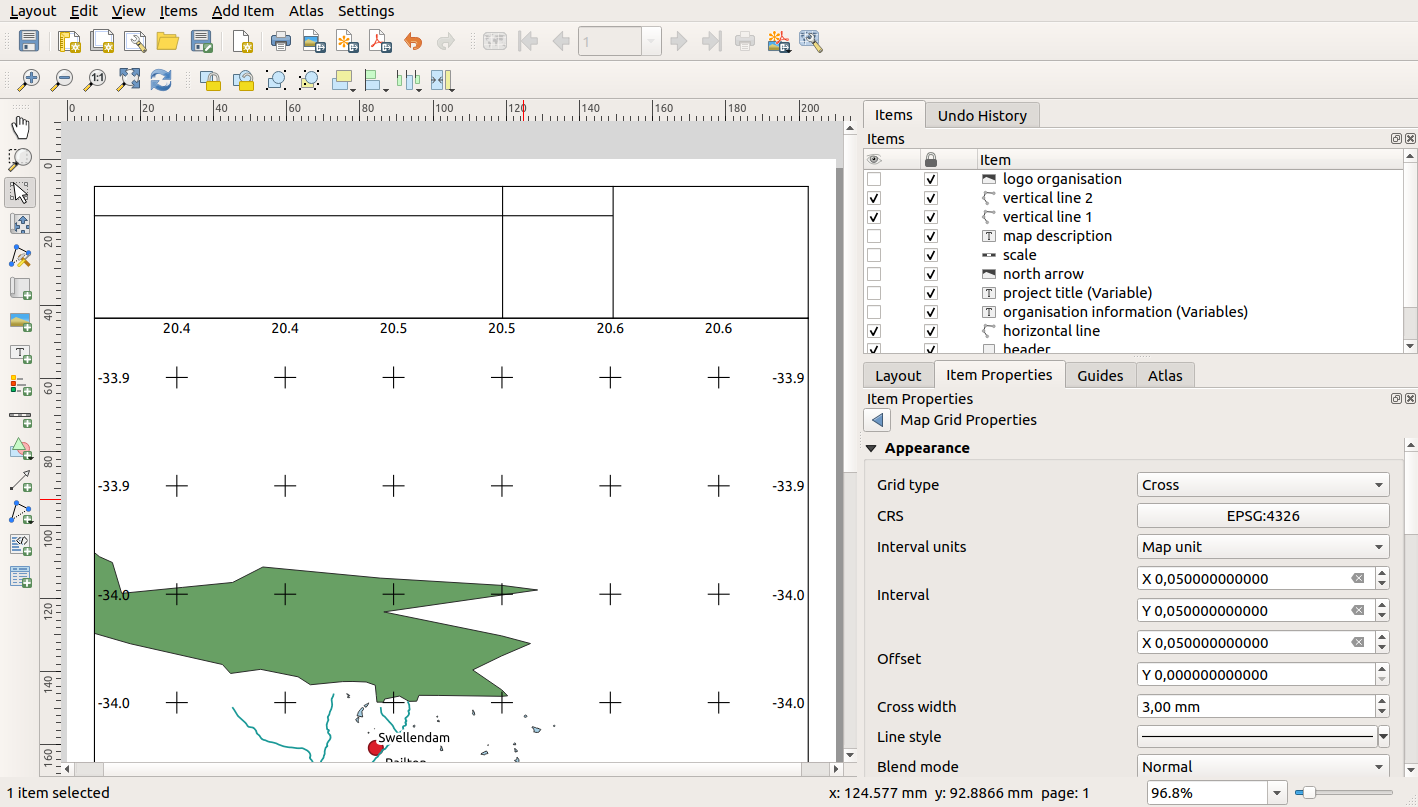The image size is (1418, 807).
Task: Switch to the Undo History tab
Action: (x=982, y=115)
